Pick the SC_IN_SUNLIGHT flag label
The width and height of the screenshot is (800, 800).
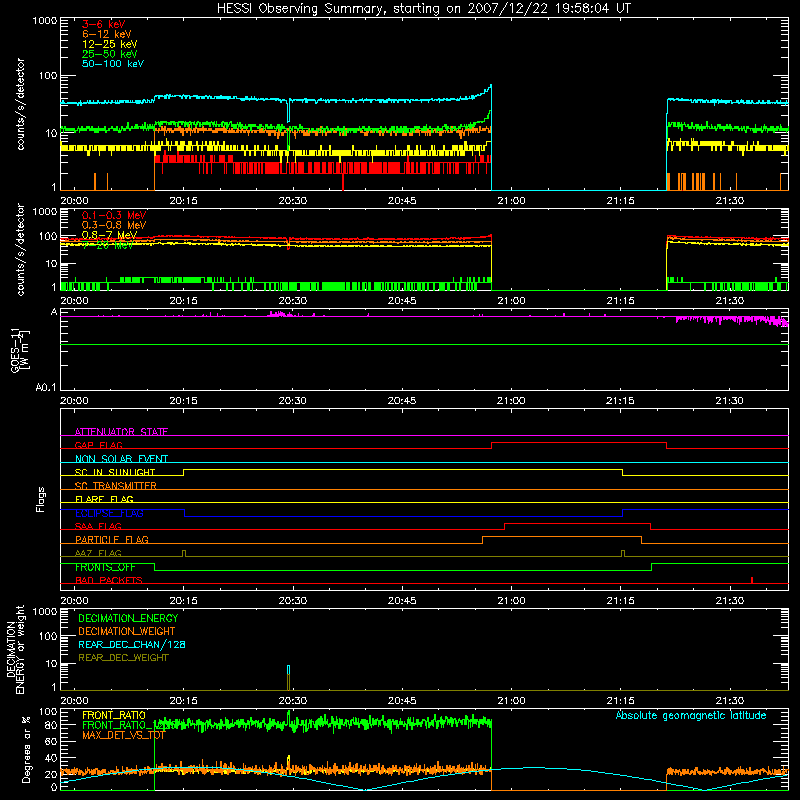click(115, 472)
